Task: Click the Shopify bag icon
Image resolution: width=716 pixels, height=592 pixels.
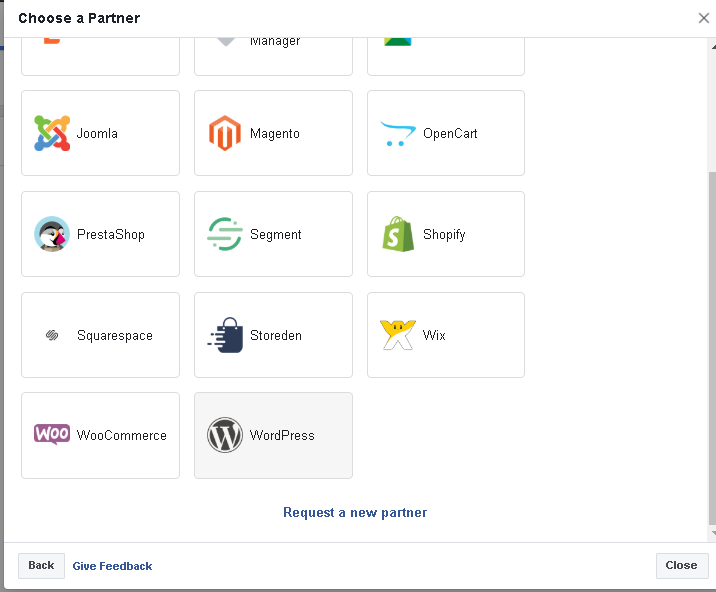Action: [x=398, y=234]
